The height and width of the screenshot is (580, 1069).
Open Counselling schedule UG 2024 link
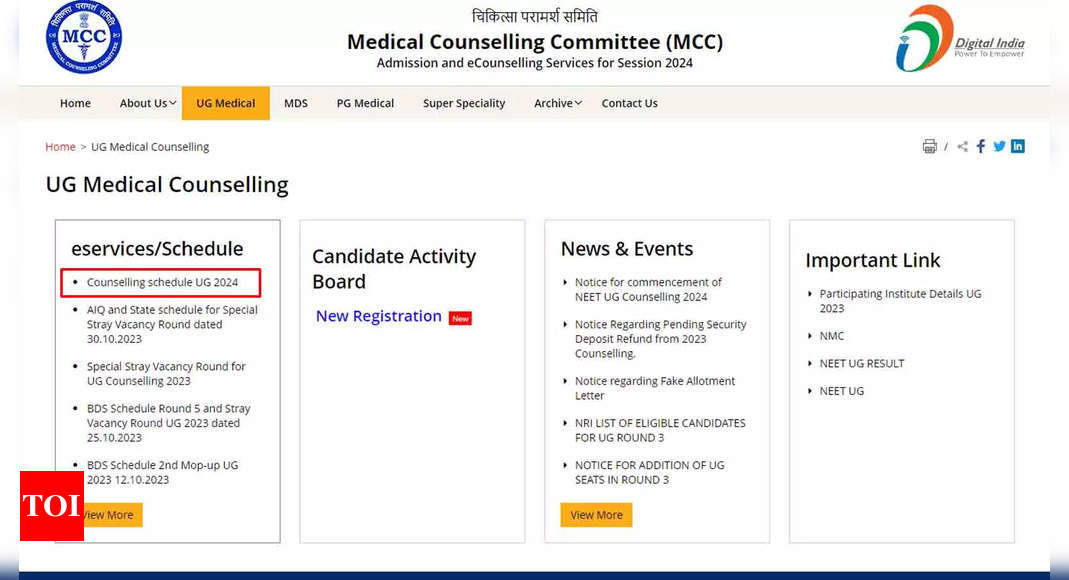coord(162,283)
